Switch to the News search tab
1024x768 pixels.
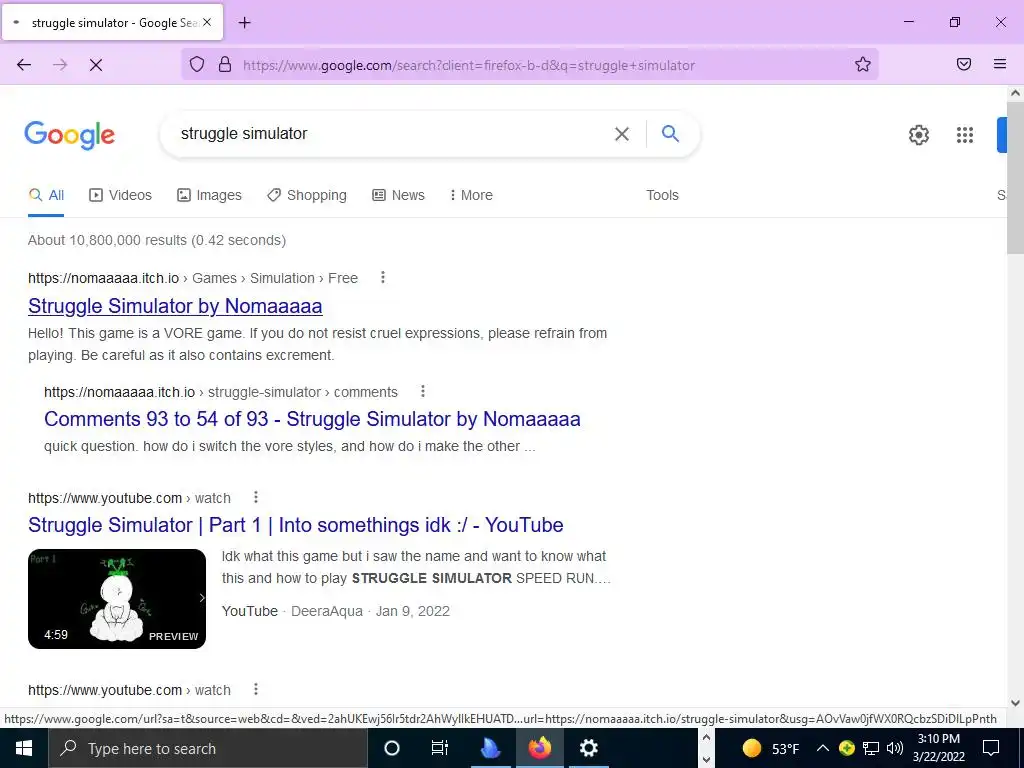398,195
